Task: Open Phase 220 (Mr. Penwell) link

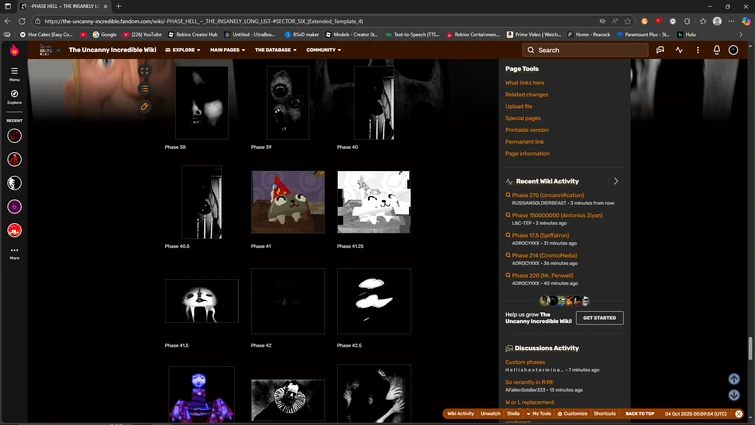Action: [542, 276]
